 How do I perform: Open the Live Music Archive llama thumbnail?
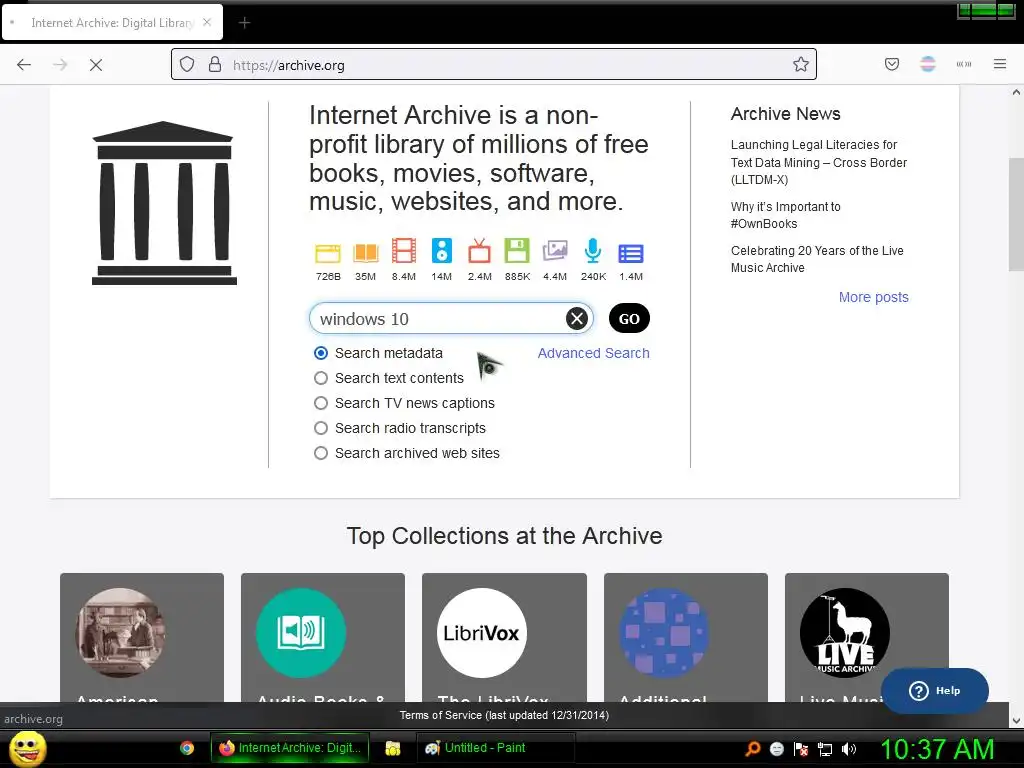[x=844, y=632]
